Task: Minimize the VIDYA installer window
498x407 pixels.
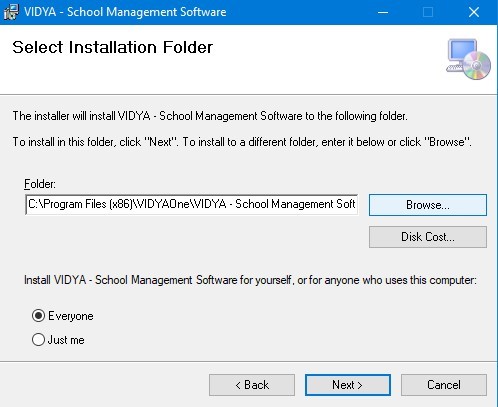Action: click(383, 12)
